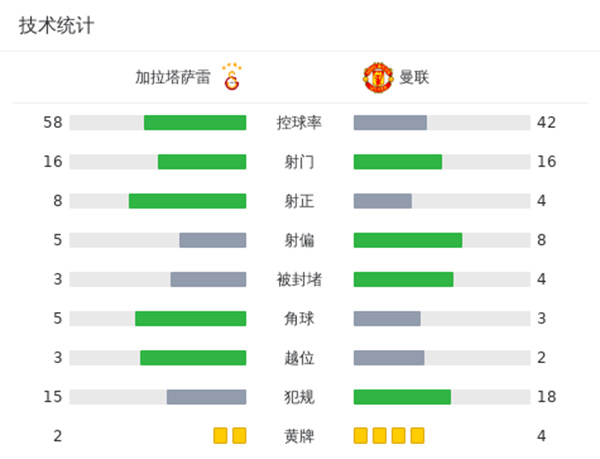Image resolution: width=600 pixels, height=459 pixels.
Task: Click the 射门 stat label
Action: click(x=299, y=162)
